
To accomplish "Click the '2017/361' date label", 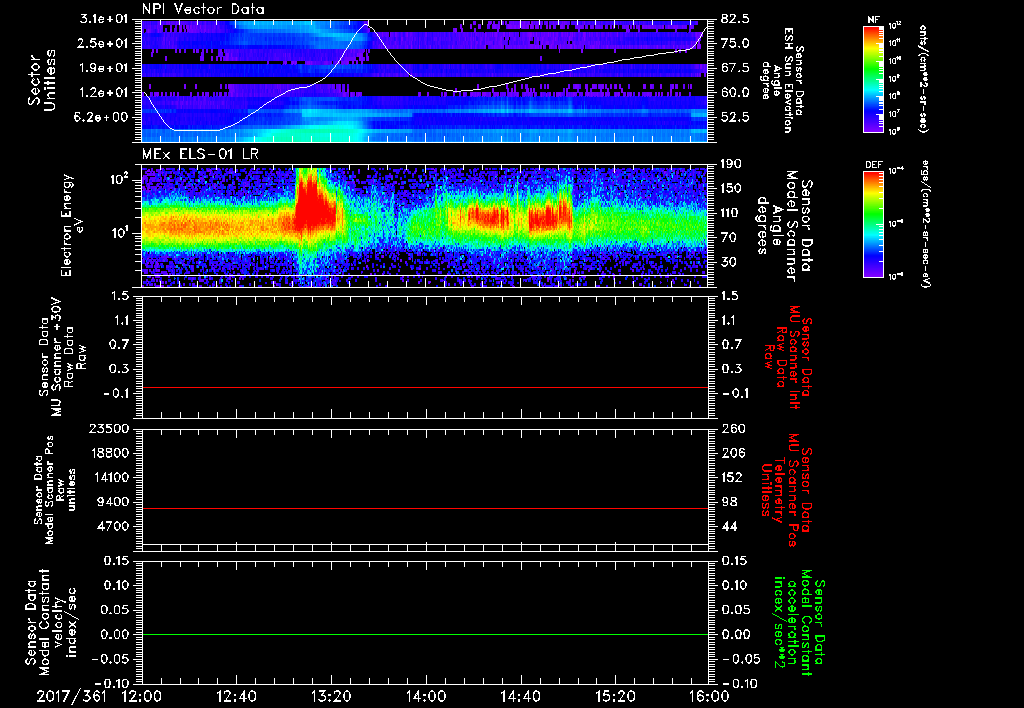I will click(x=71, y=696).
